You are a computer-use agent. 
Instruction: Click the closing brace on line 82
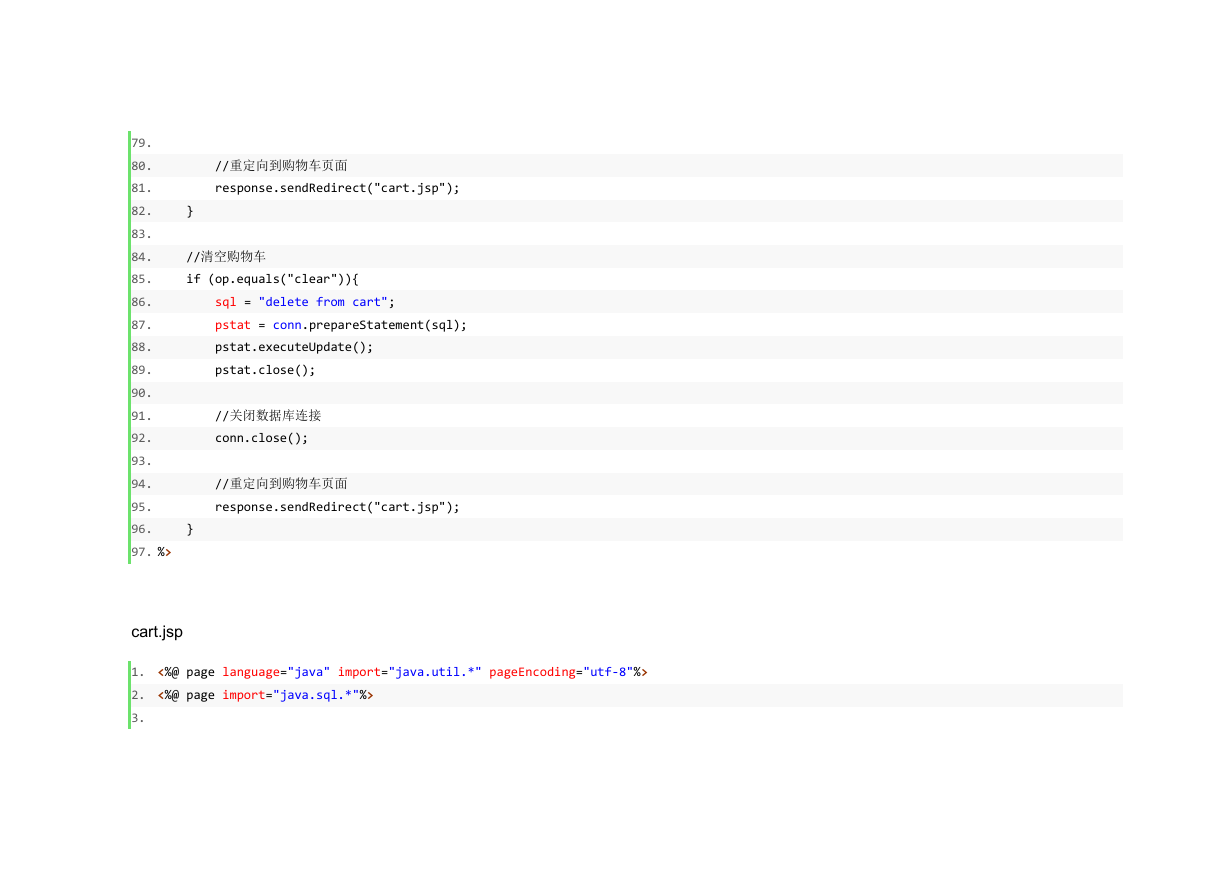pos(190,211)
